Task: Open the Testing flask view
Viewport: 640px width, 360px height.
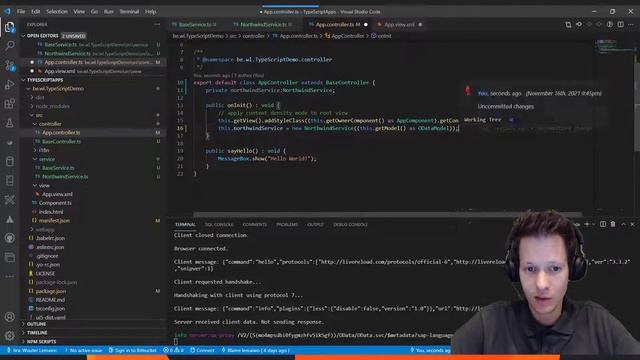Action: [9, 123]
